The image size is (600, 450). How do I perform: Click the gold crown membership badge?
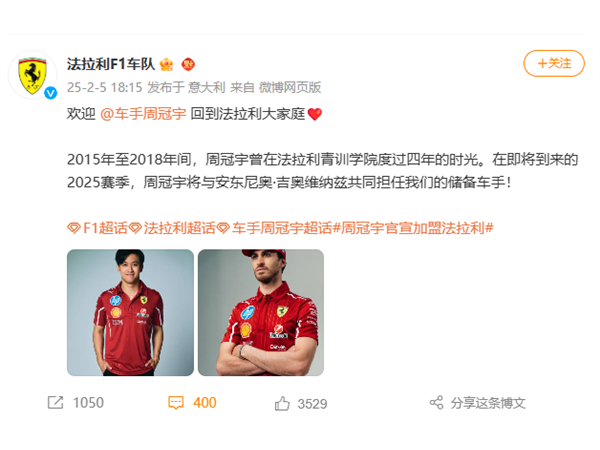click(166, 64)
